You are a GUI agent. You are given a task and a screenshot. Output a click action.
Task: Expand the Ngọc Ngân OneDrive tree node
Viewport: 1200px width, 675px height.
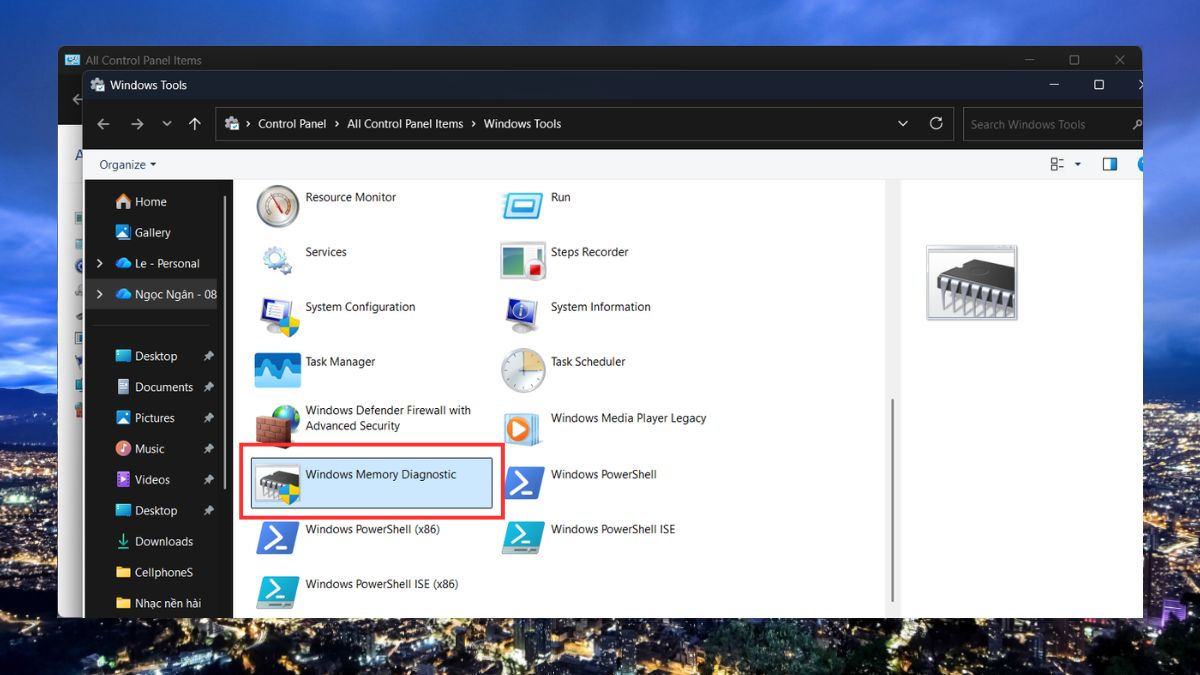tap(99, 295)
